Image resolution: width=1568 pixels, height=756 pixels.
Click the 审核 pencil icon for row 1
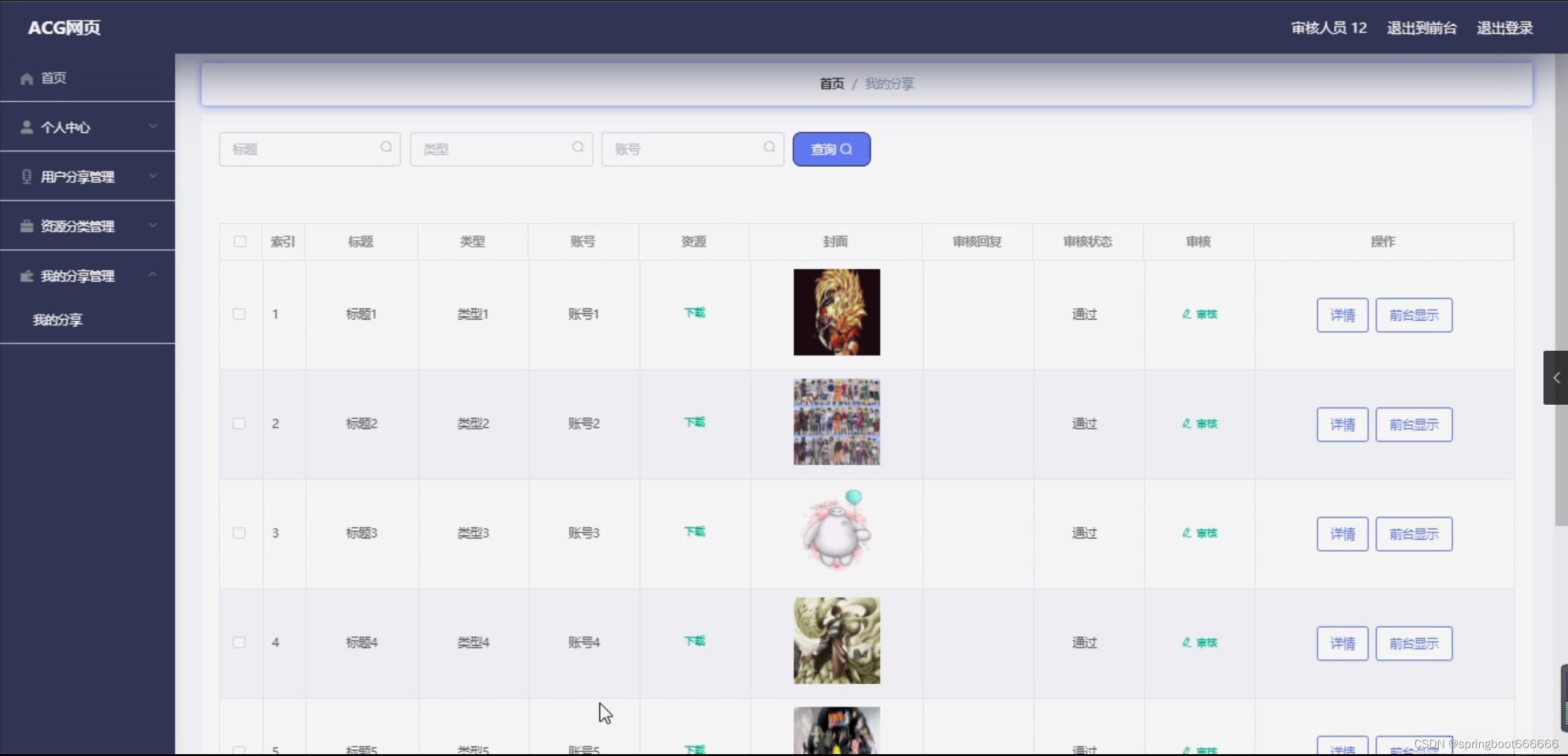(1187, 314)
